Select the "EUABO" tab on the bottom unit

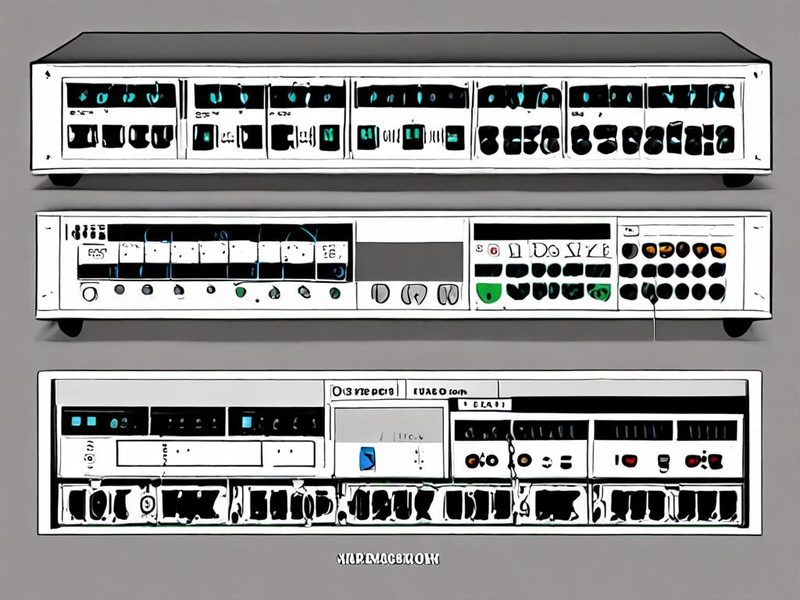coord(439,392)
